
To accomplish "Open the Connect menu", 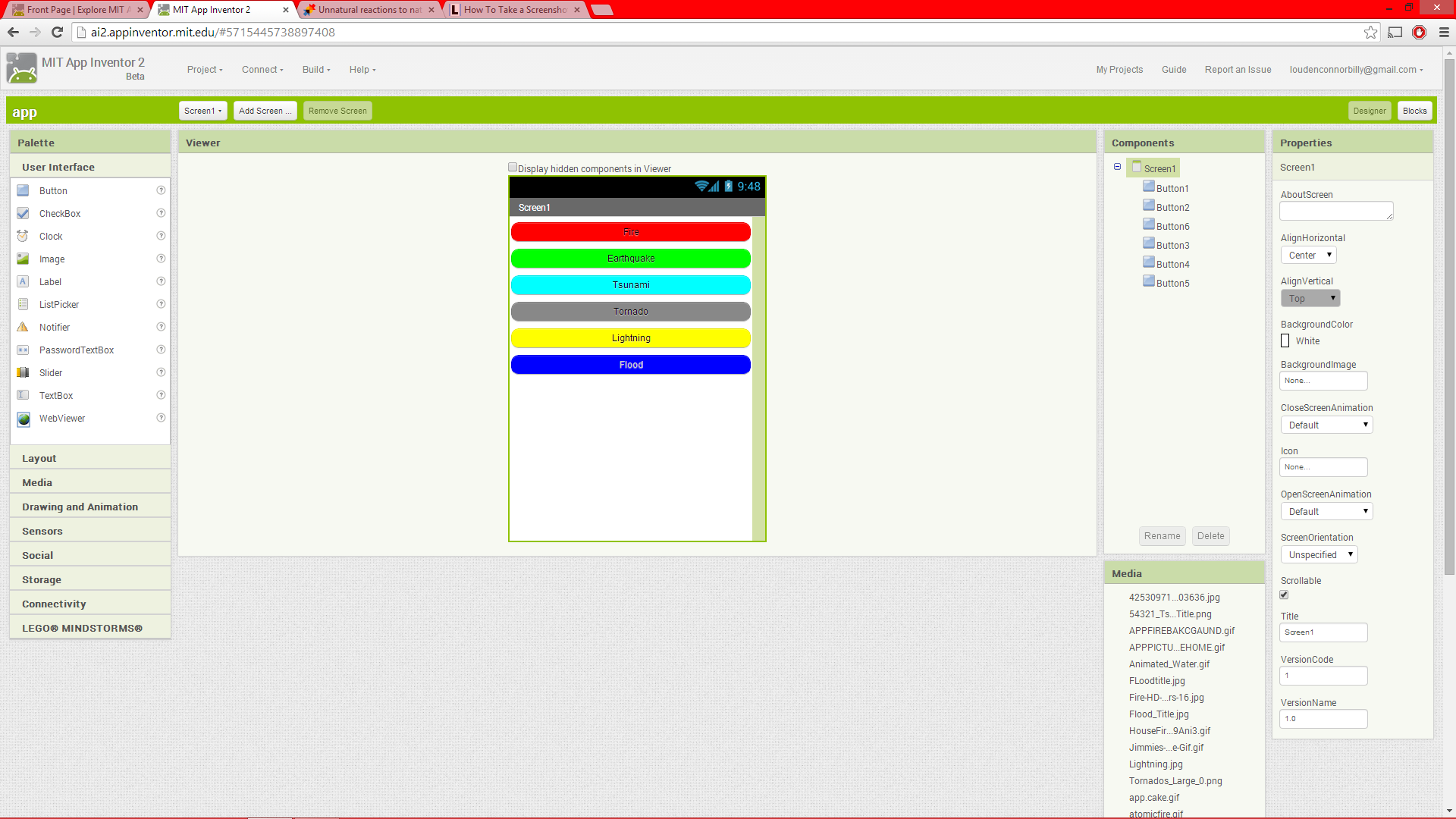I will click(262, 70).
